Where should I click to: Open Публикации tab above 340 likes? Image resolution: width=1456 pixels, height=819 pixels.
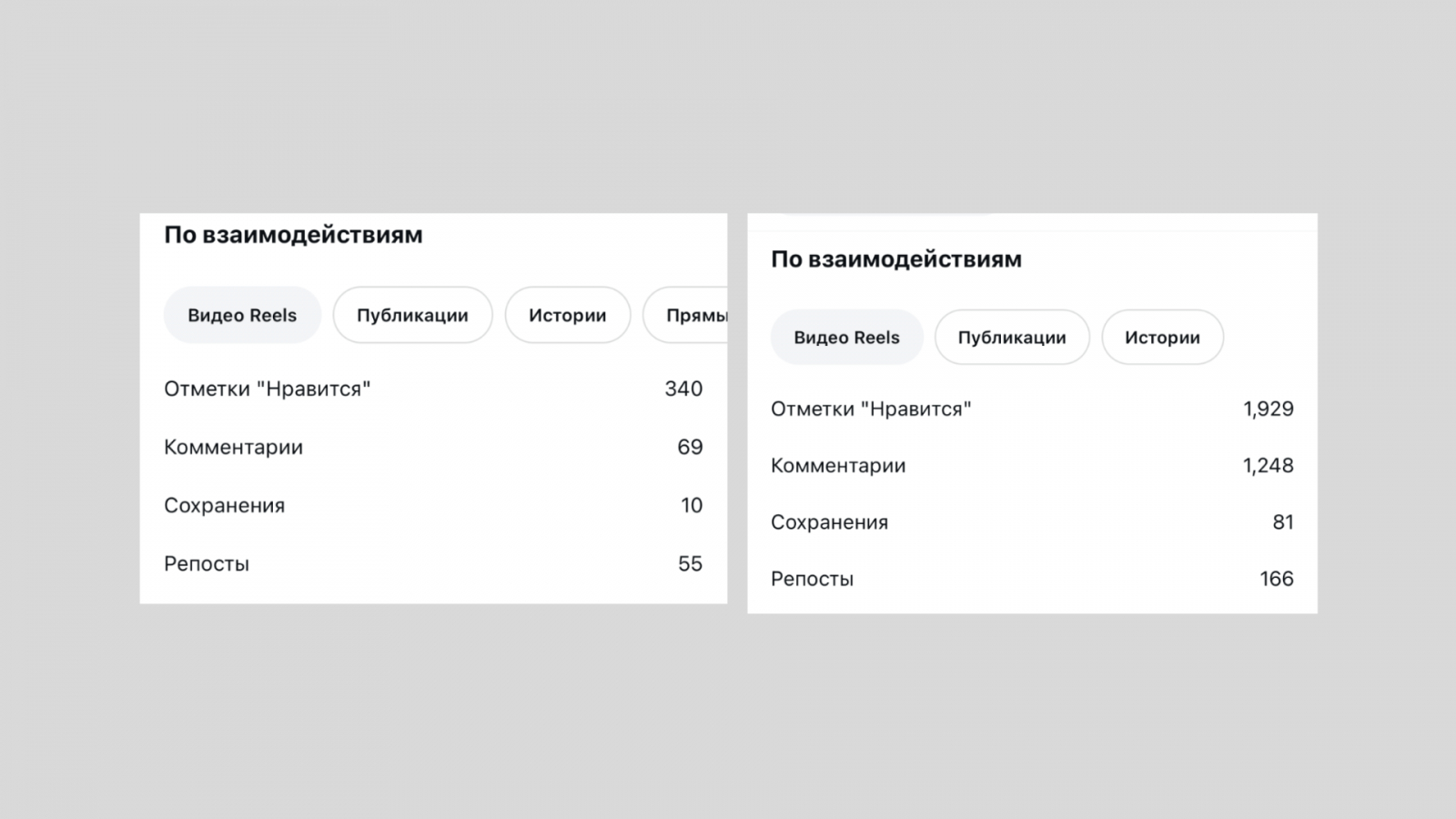(412, 316)
